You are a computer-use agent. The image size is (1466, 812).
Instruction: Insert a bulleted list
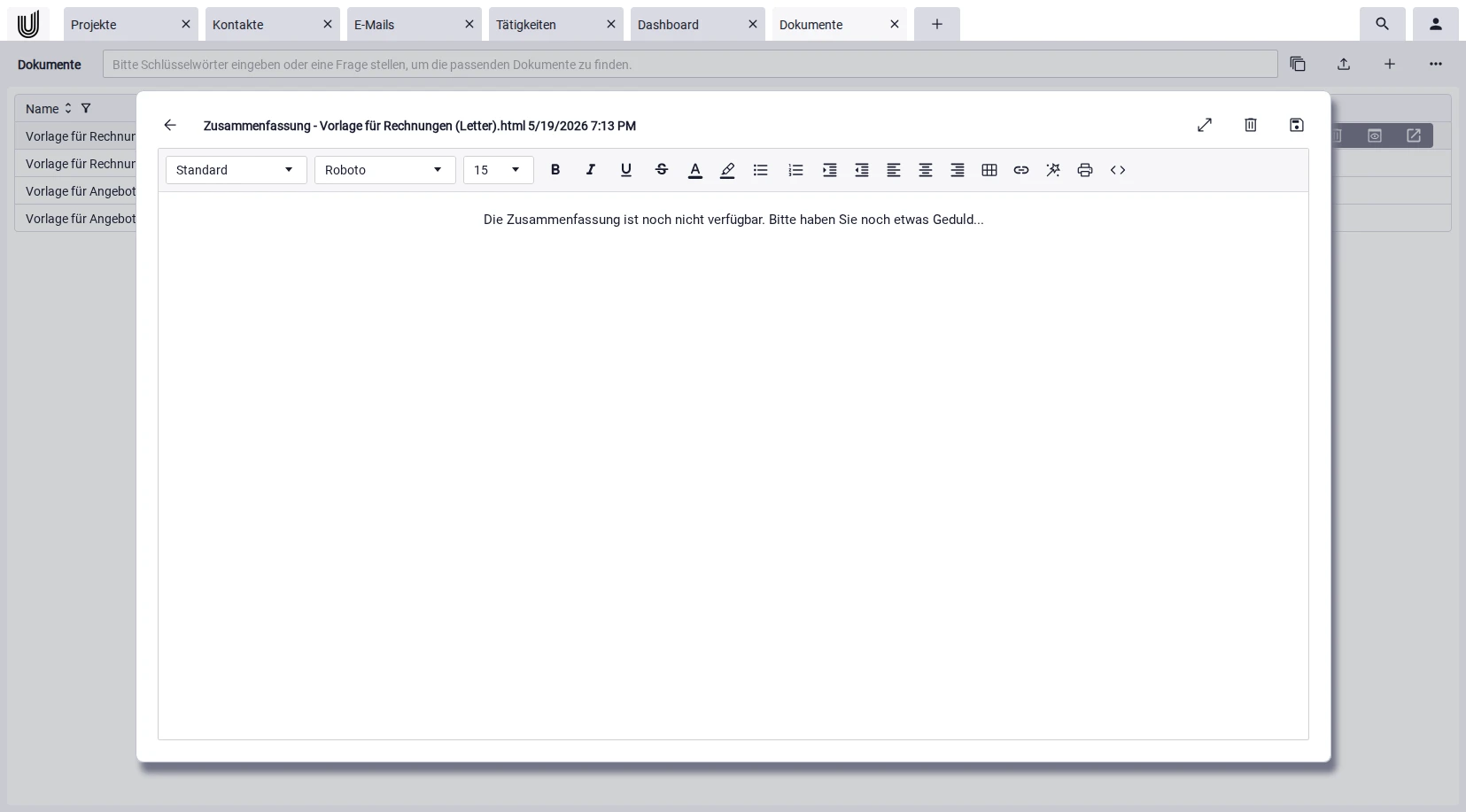tap(761, 170)
